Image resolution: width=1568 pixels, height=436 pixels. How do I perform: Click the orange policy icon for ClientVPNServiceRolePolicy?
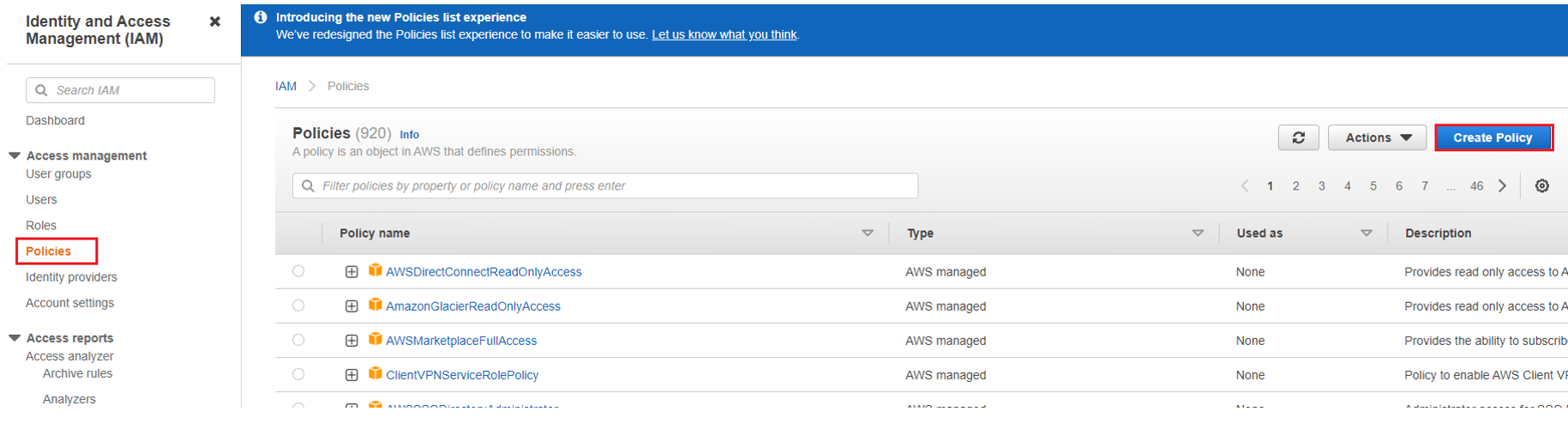(375, 373)
